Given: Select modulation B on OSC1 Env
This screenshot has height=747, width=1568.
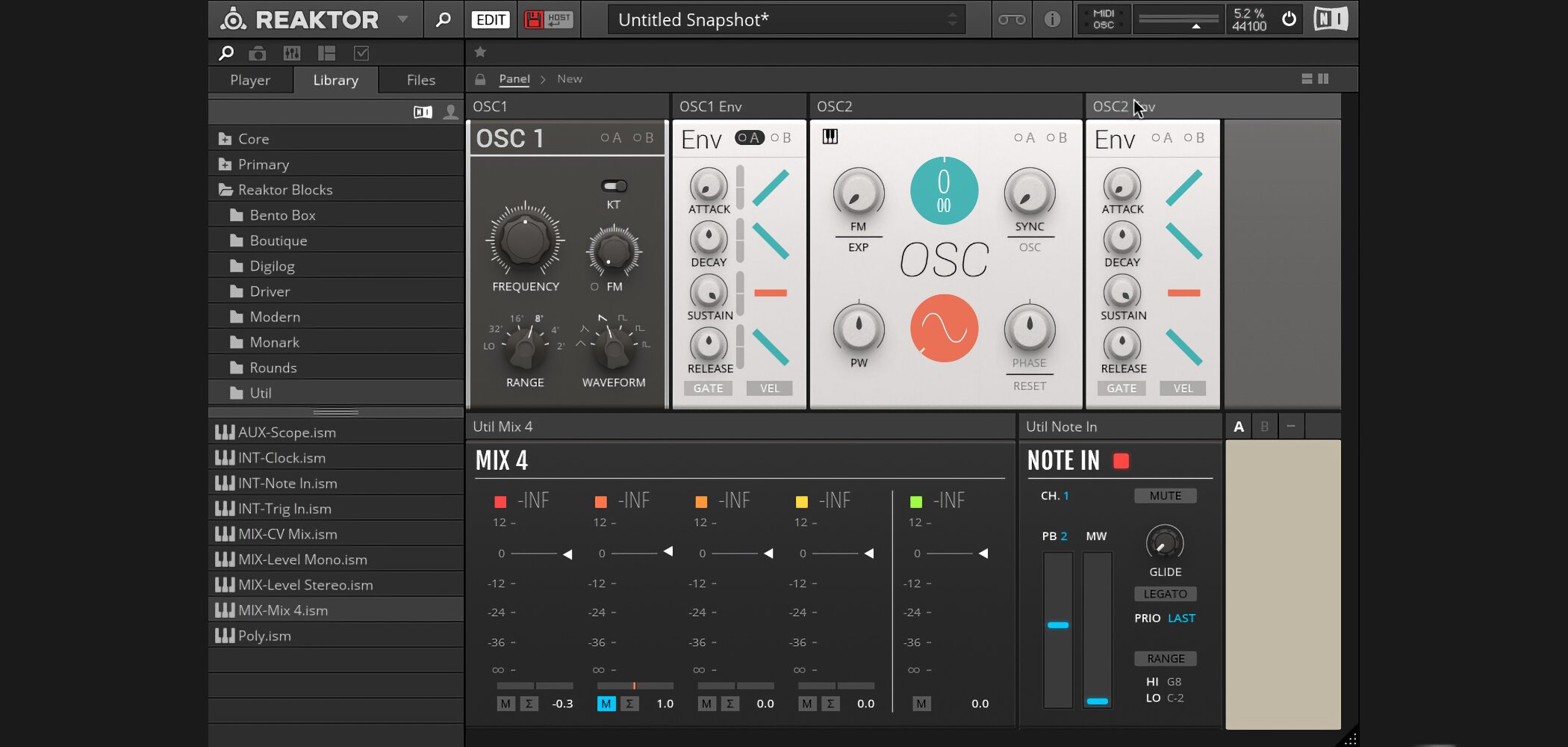Looking at the screenshot, I should coord(781,137).
